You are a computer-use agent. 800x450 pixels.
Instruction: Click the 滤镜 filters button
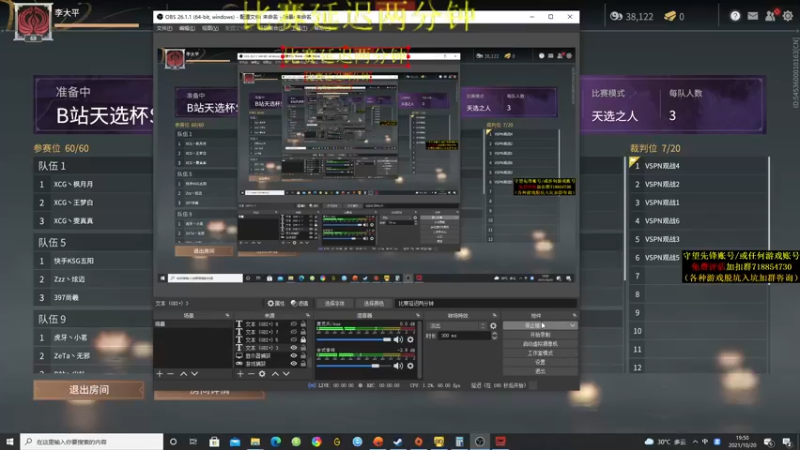(299, 303)
